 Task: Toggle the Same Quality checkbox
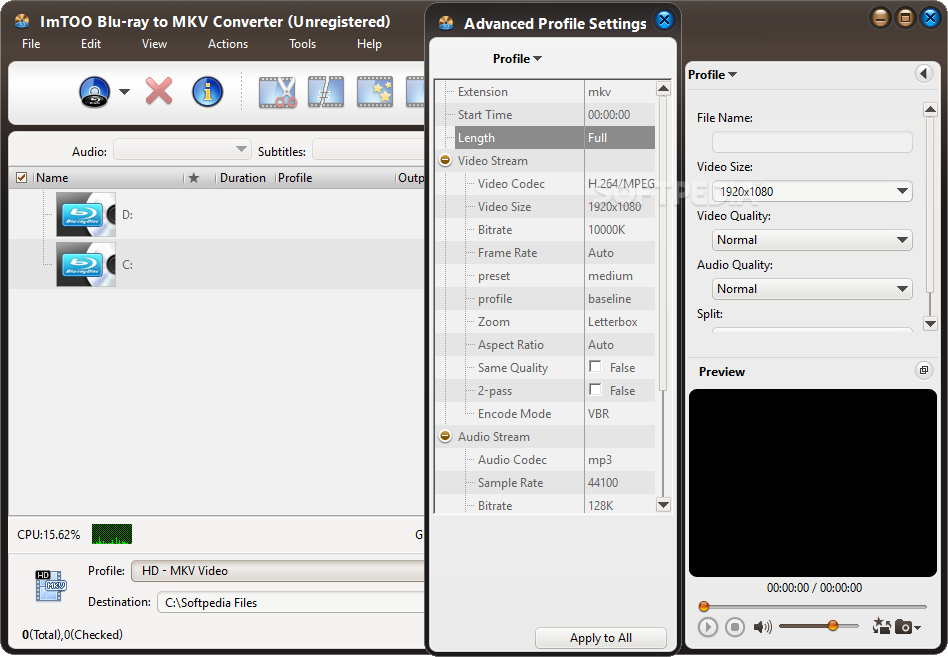[x=596, y=366]
